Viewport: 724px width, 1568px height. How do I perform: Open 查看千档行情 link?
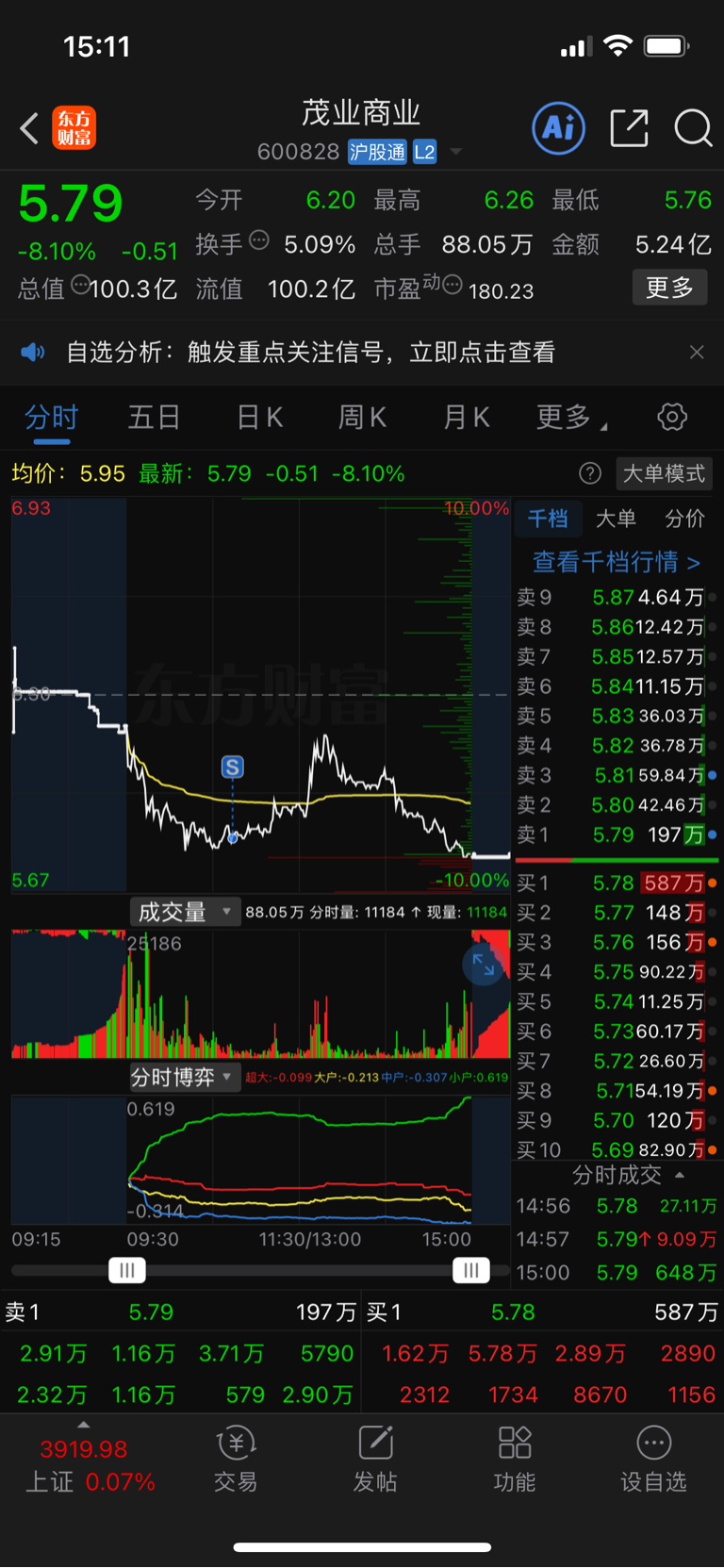[617, 563]
